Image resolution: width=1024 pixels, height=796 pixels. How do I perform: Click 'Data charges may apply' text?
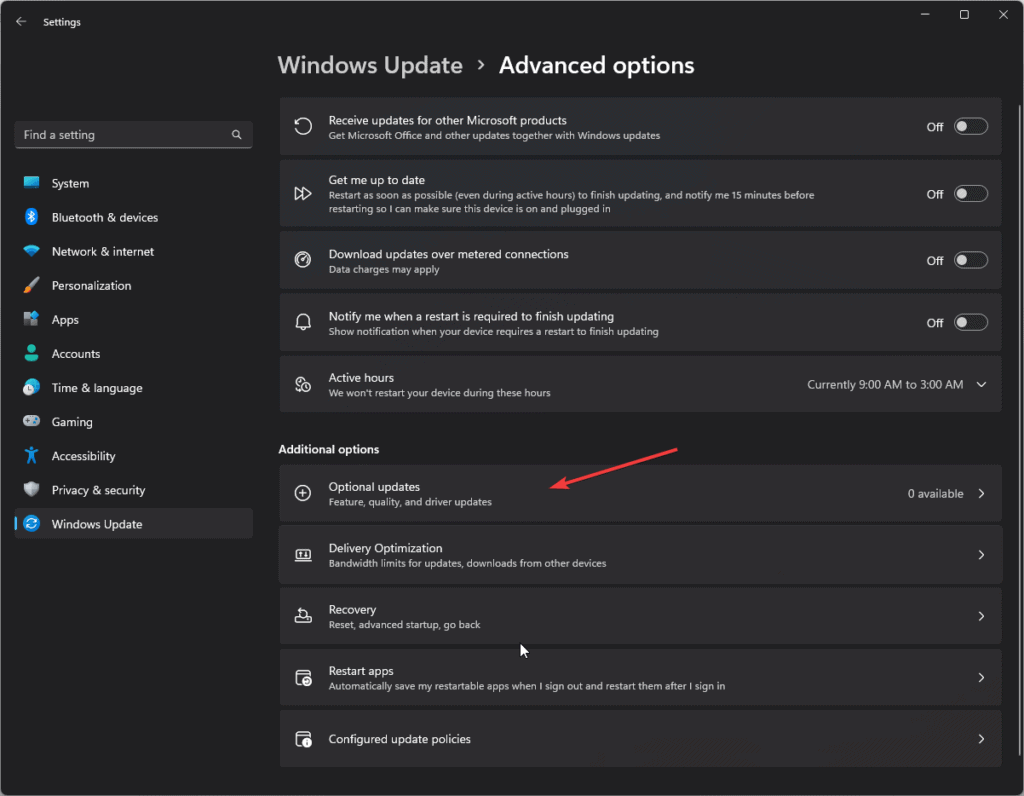point(384,269)
